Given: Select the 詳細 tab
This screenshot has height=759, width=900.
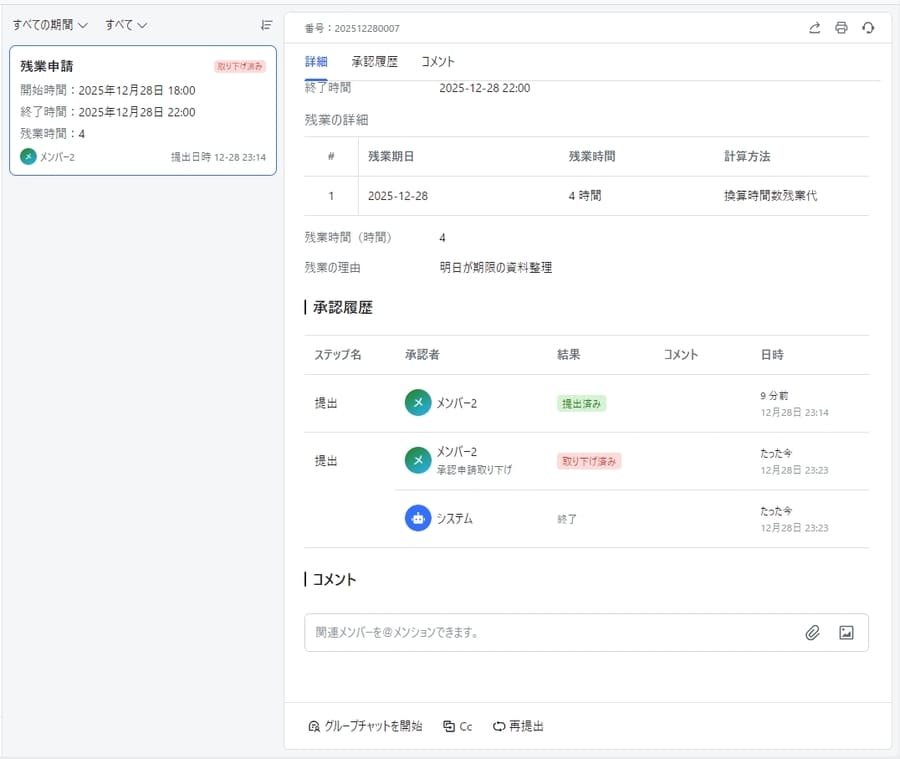Looking at the screenshot, I should coord(316,61).
